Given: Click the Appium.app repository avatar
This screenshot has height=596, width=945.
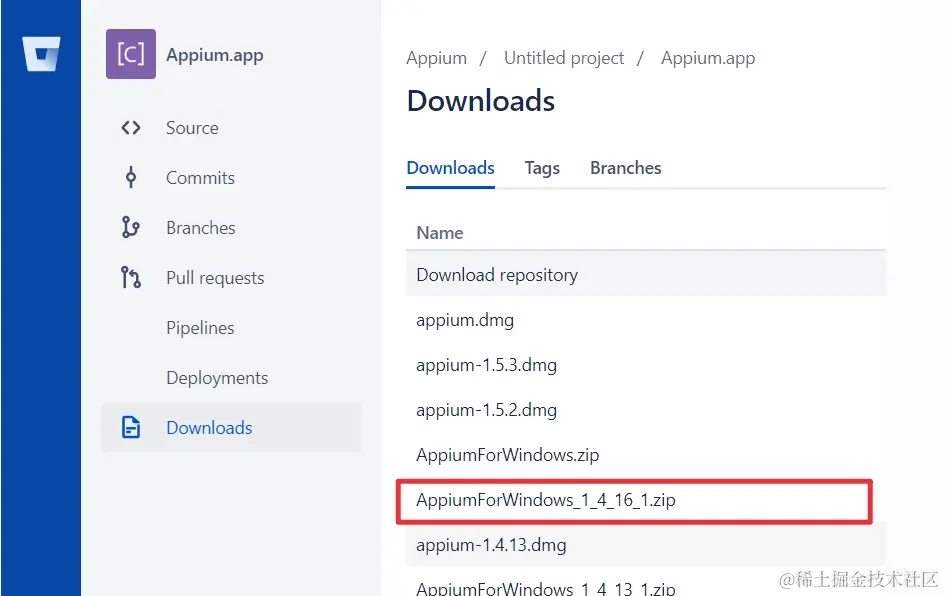Looking at the screenshot, I should (x=131, y=54).
